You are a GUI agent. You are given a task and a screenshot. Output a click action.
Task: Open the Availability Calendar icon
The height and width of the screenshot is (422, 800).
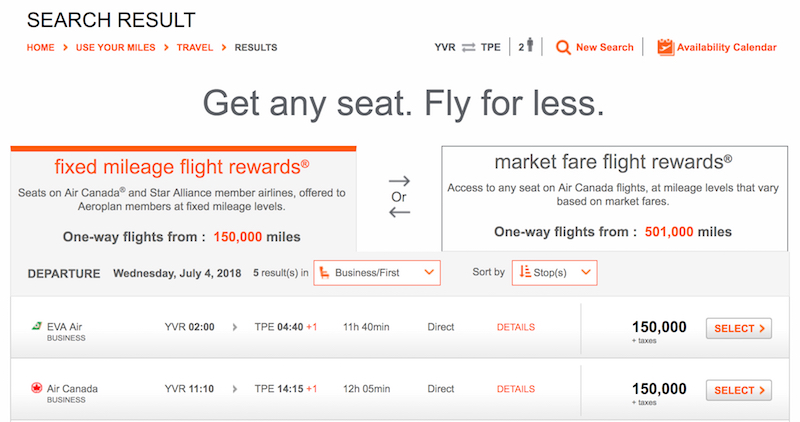tap(665, 47)
